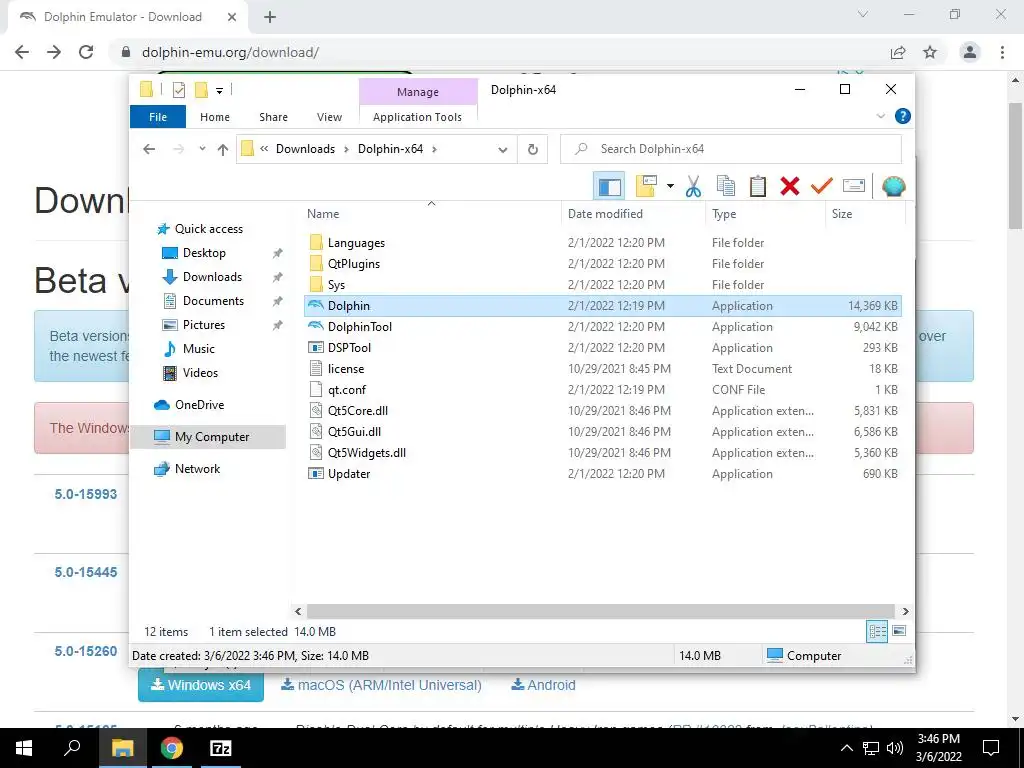This screenshot has width=1024, height=768.
Task: Open OneDrive in navigation pane
Action: (x=199, y=405)
